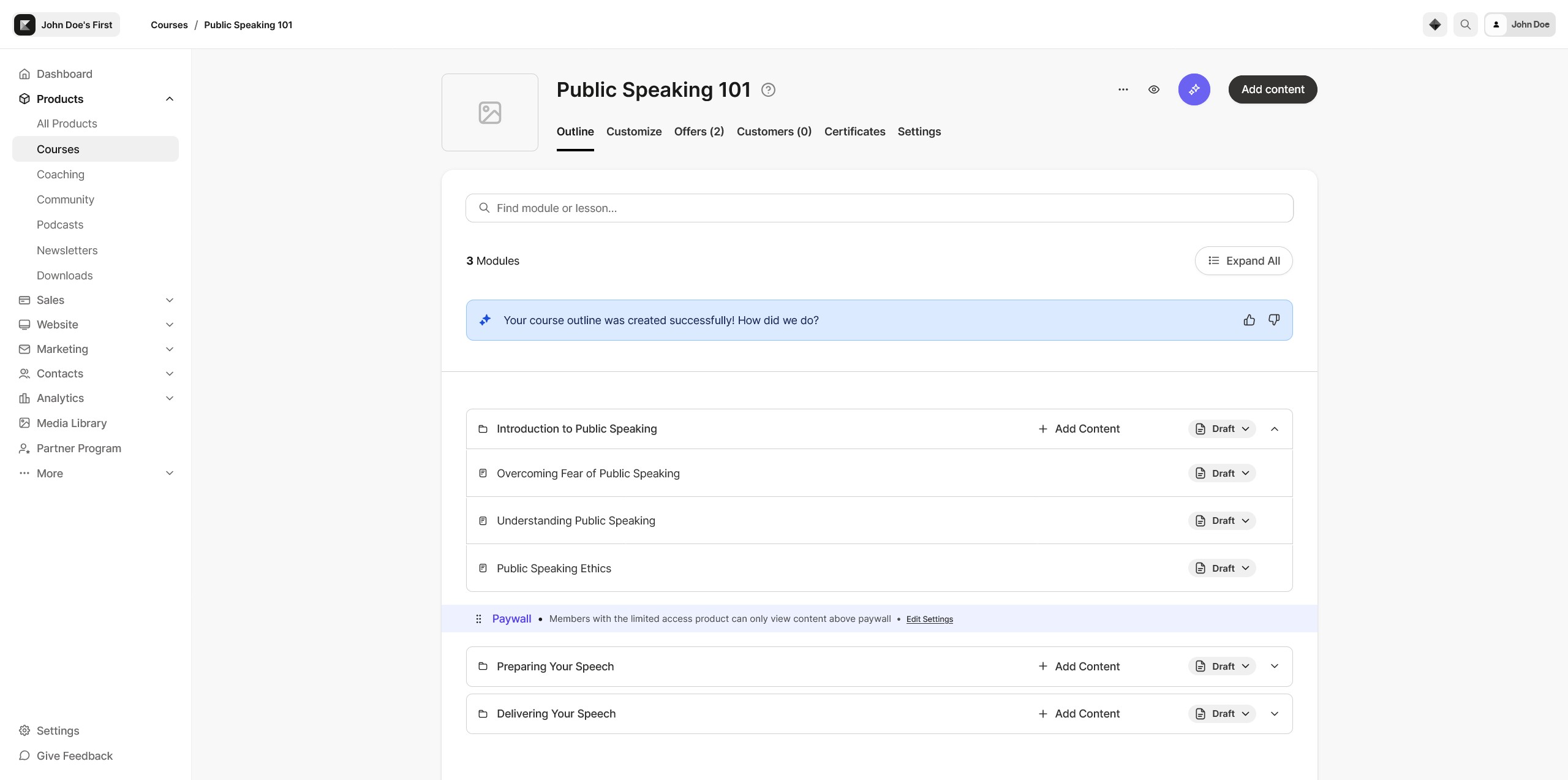Click the Courses breadcrumb link
This screenshot has height=780, width=1568.
pyautogui.click(x=169, y=25)
